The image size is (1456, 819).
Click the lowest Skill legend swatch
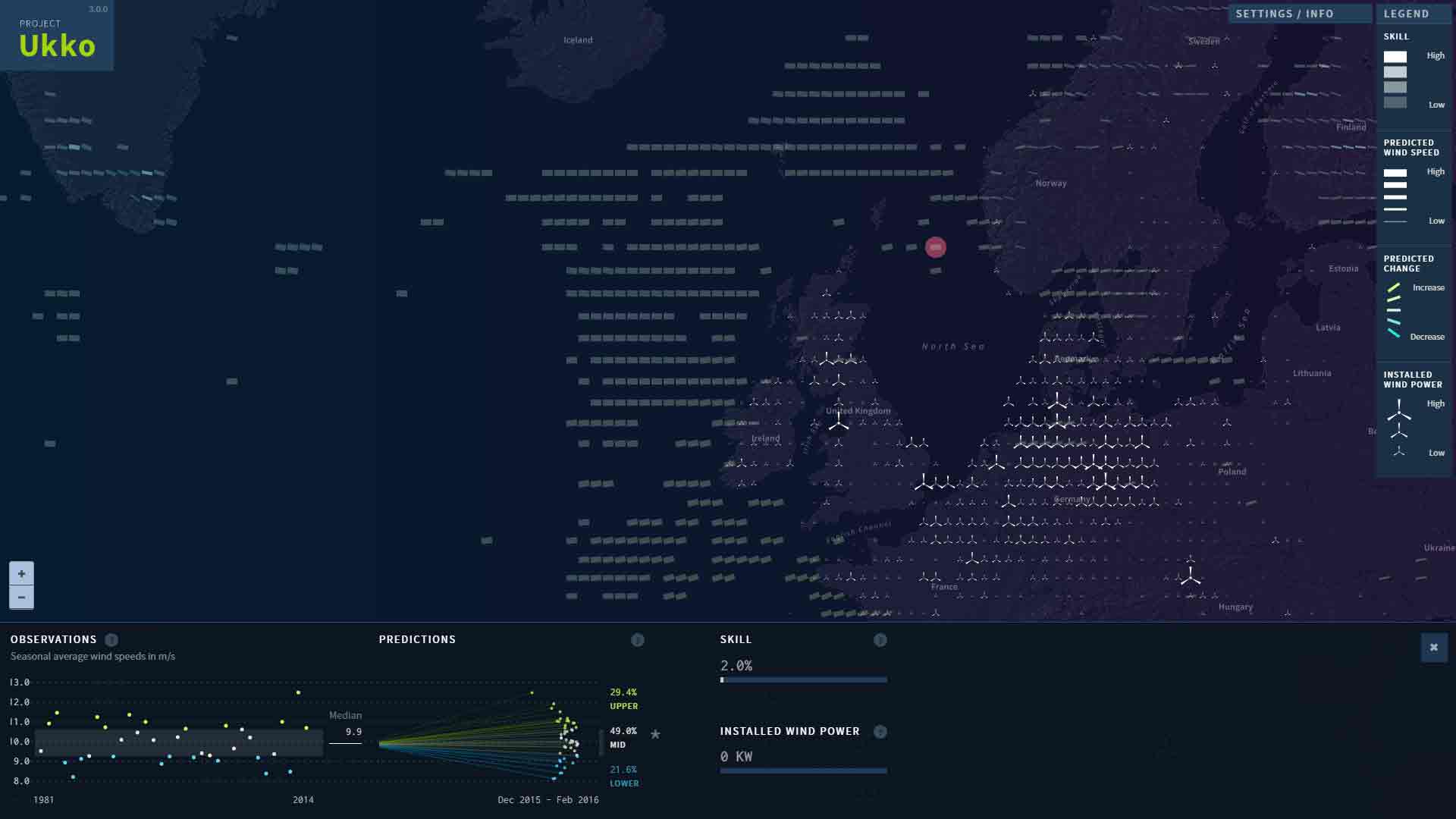1395,102
